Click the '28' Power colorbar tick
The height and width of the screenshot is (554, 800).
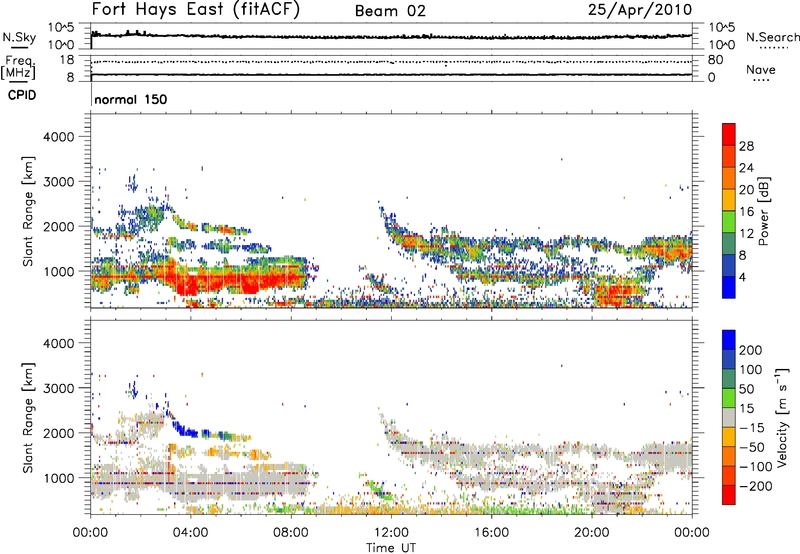pyautogui.click(x=746, y=146)
